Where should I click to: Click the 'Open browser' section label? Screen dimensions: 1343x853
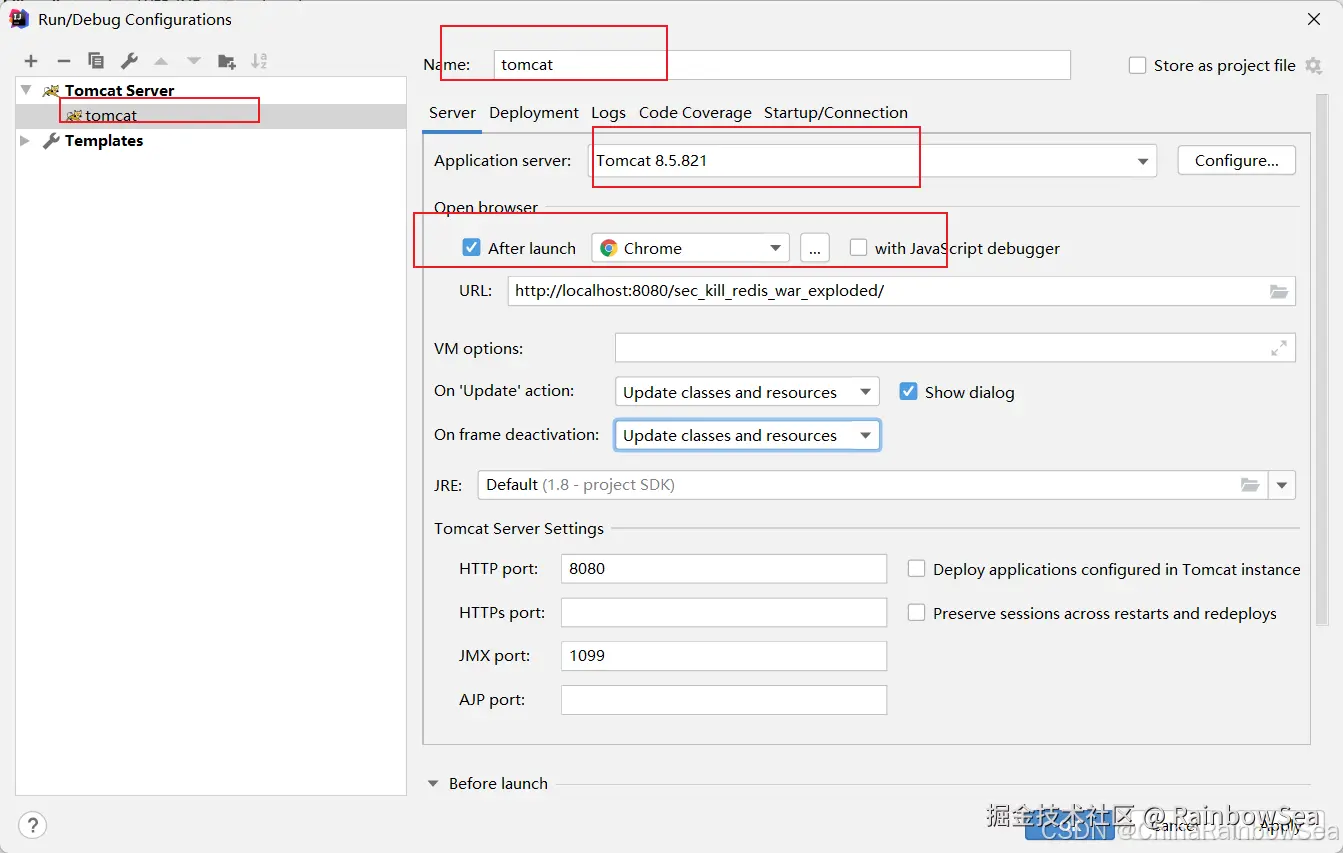pyautogui.click(x=486, y=208)
